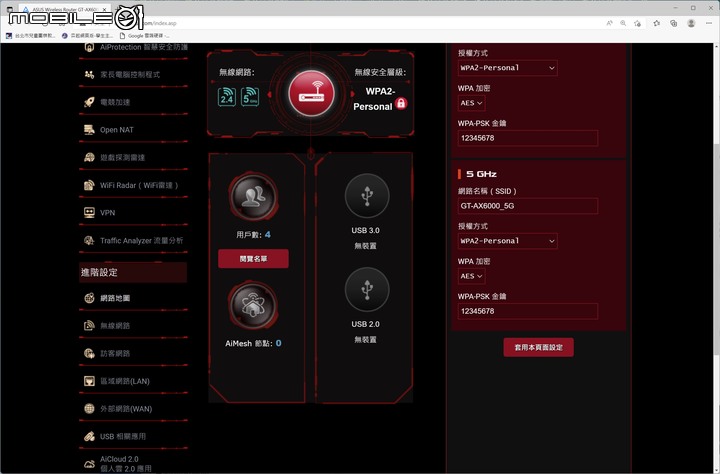Click the AiMesh node count 0

(x=279, y=343)
